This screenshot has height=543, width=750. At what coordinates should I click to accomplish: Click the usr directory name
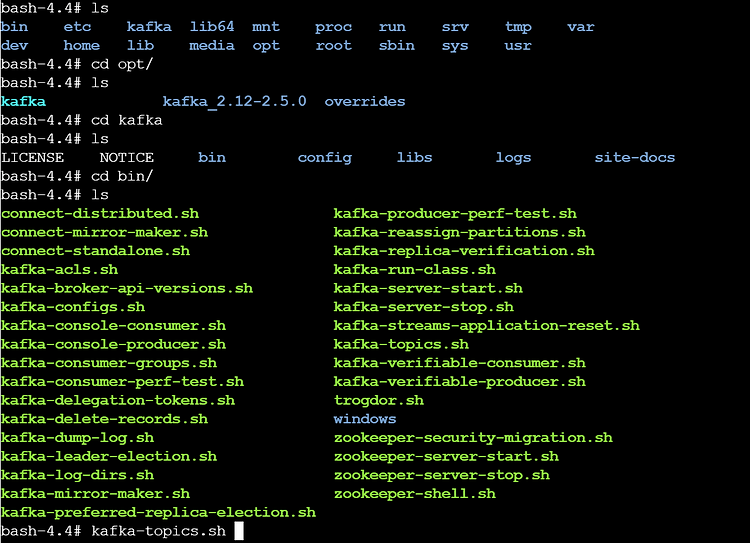click(x=518, y=45)
